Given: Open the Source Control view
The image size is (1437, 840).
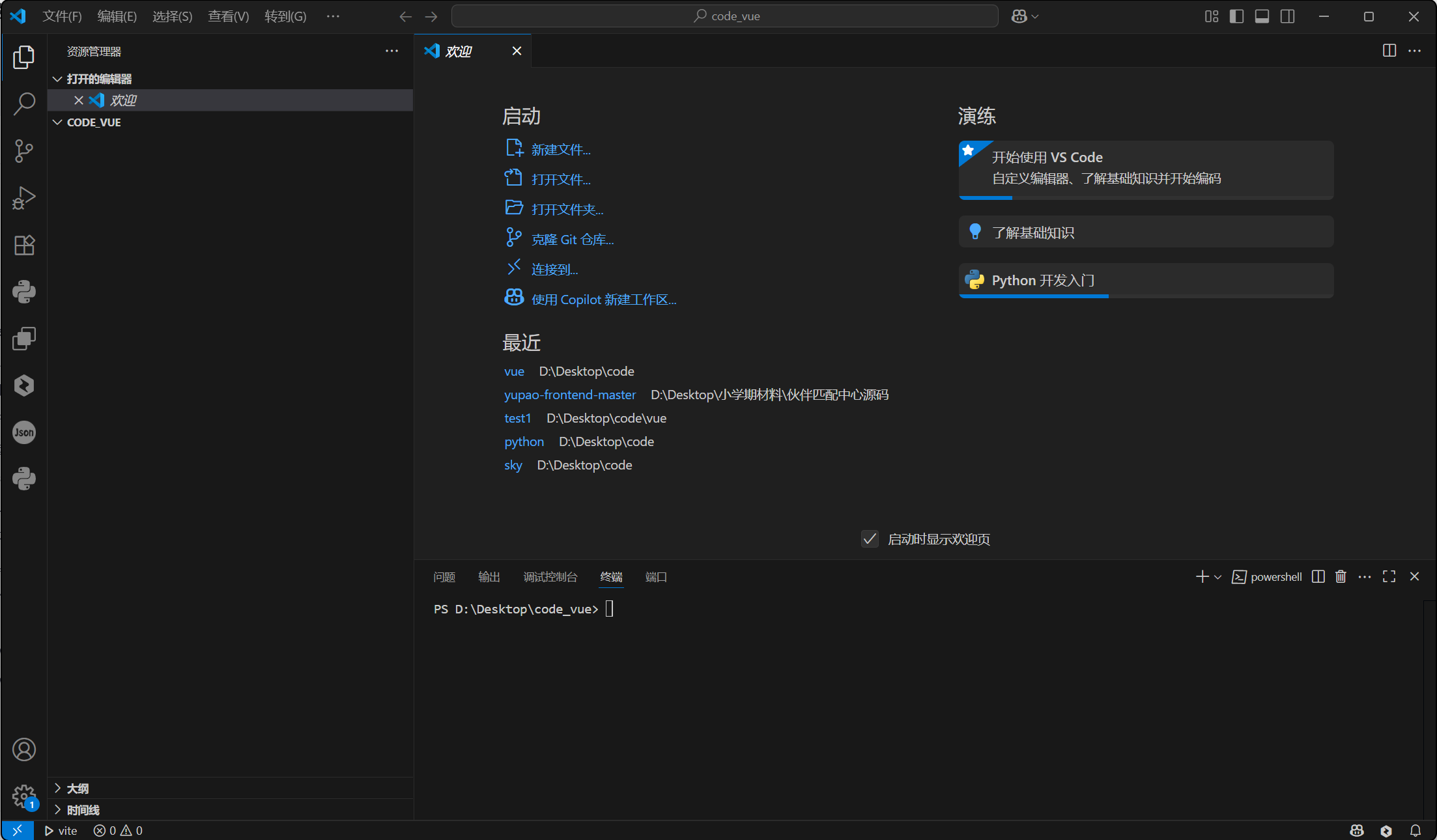Looking at the screenshot, I should pos(23,151).
